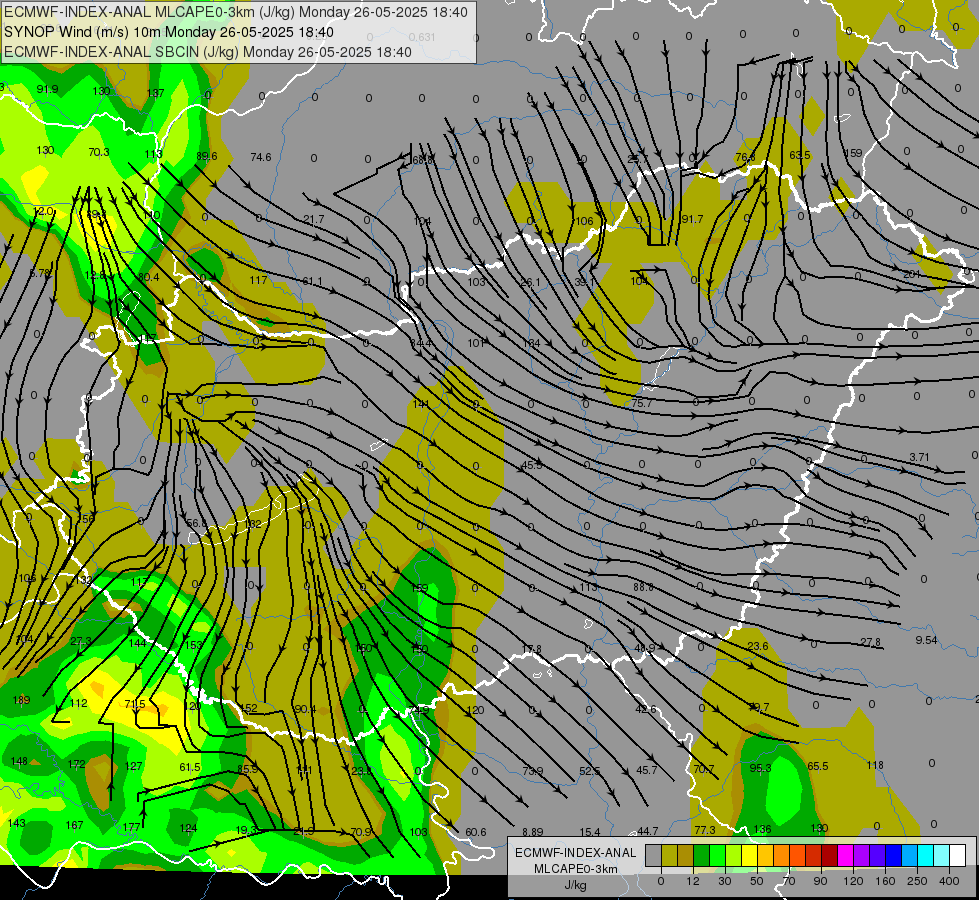
Task: Click the map value '156'
Action: pos(86,518)
